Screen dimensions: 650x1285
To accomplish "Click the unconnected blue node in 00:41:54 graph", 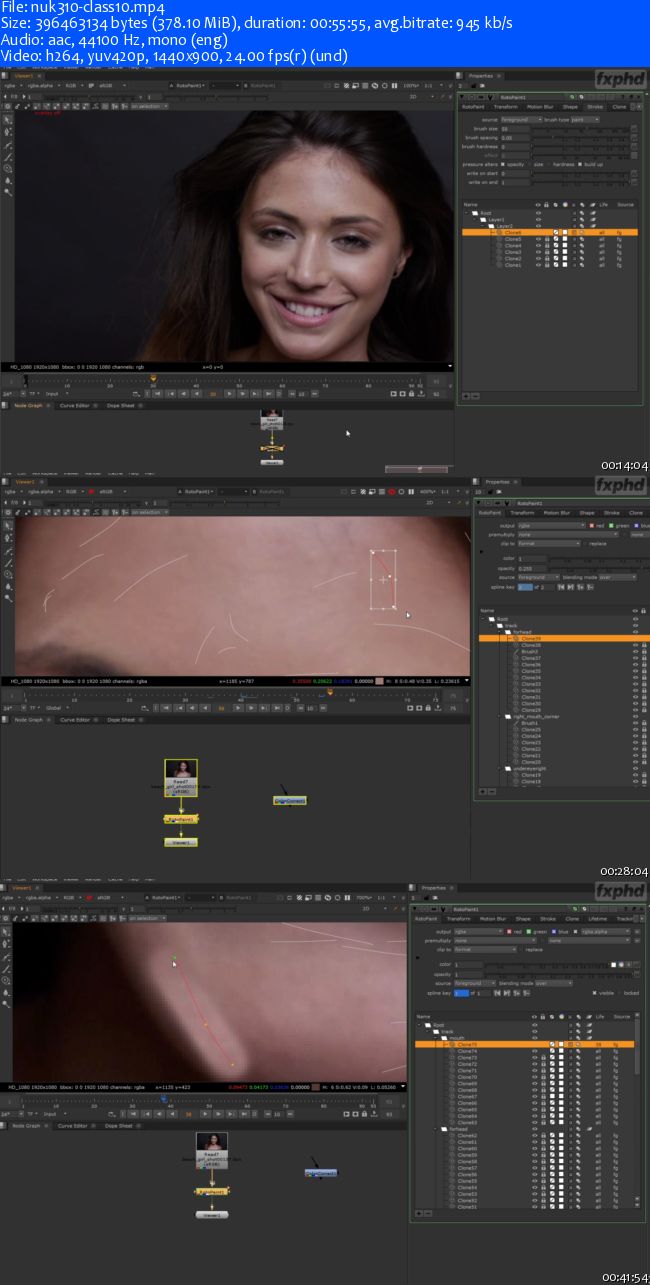I will pyautogui.click(x=321, y=1172).
